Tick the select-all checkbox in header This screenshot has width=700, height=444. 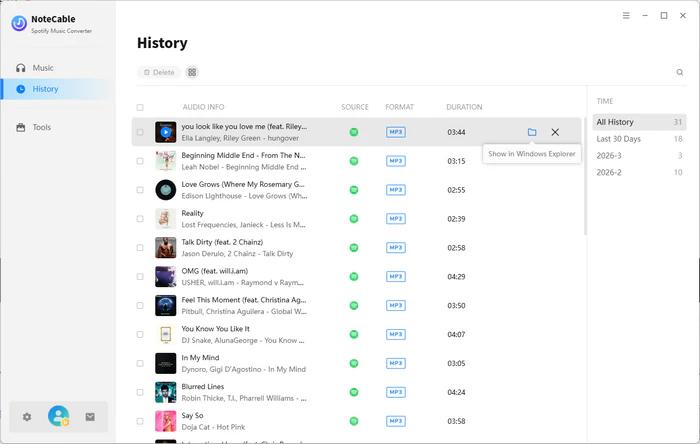pos(140,107)
